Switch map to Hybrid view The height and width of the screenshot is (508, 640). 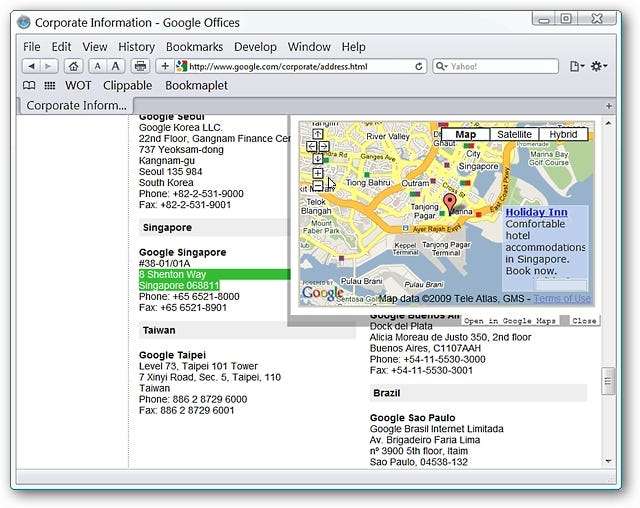point(564,134)
